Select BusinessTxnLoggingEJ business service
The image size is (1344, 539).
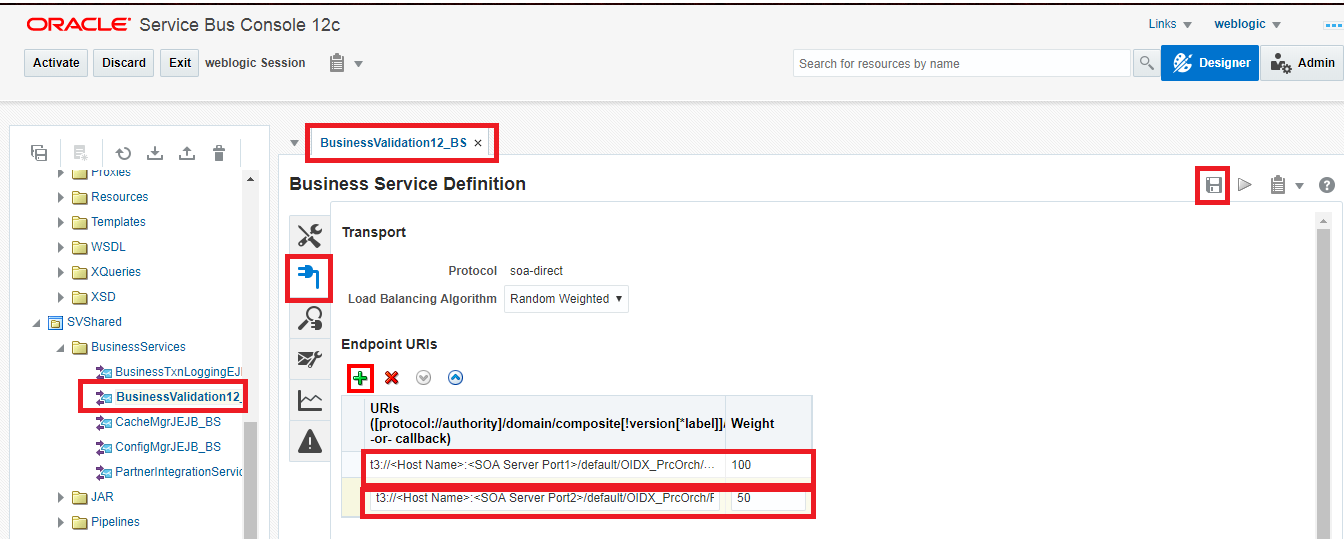coord(178,372)
